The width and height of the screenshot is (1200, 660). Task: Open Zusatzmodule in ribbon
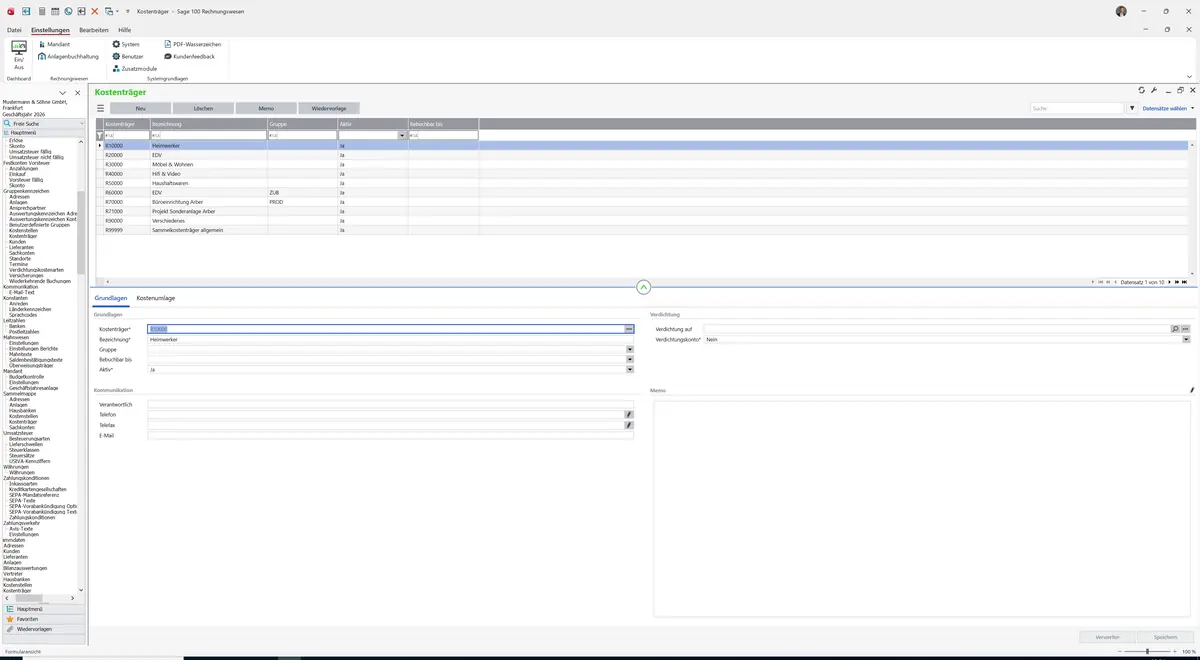[134, 68]
